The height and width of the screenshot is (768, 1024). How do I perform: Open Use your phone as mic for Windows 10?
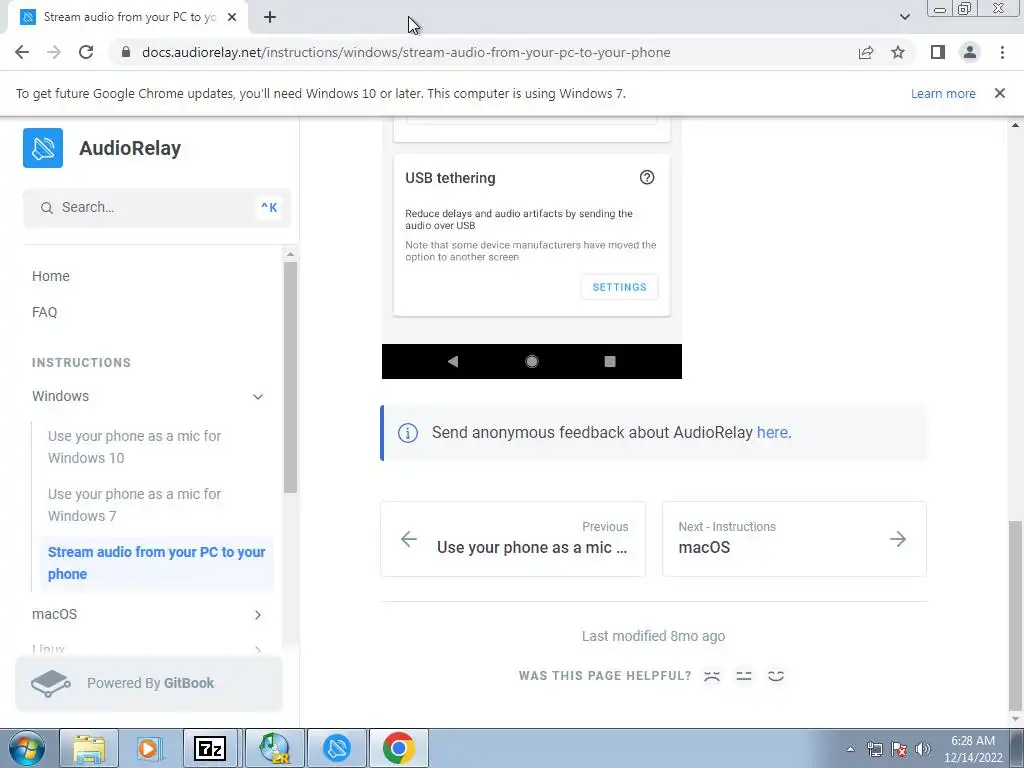point(135,447)
